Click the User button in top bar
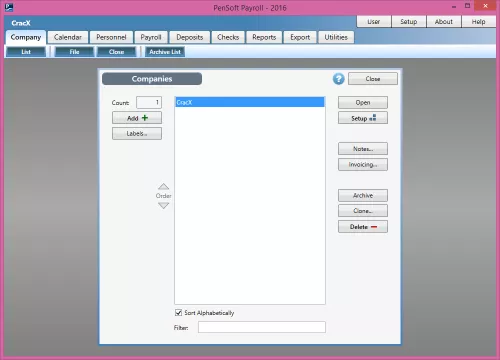 [374, 22]
